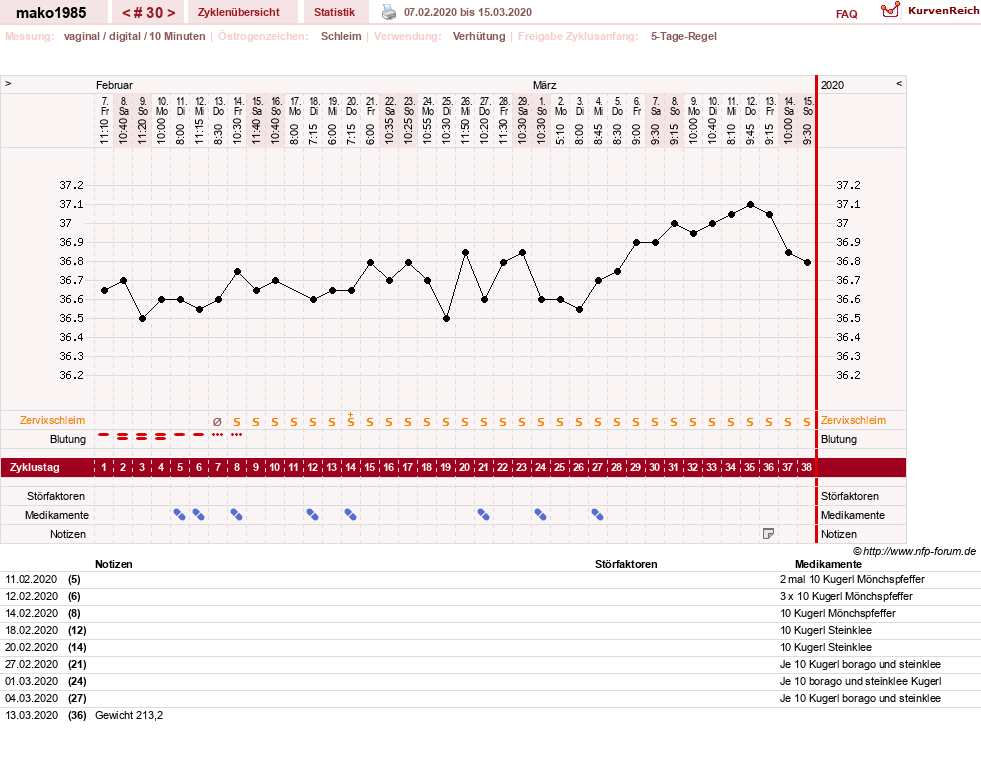Click the medication pill icon on cycle day 14
Viewport: 981px width, 763px height.
pos(350,515)
